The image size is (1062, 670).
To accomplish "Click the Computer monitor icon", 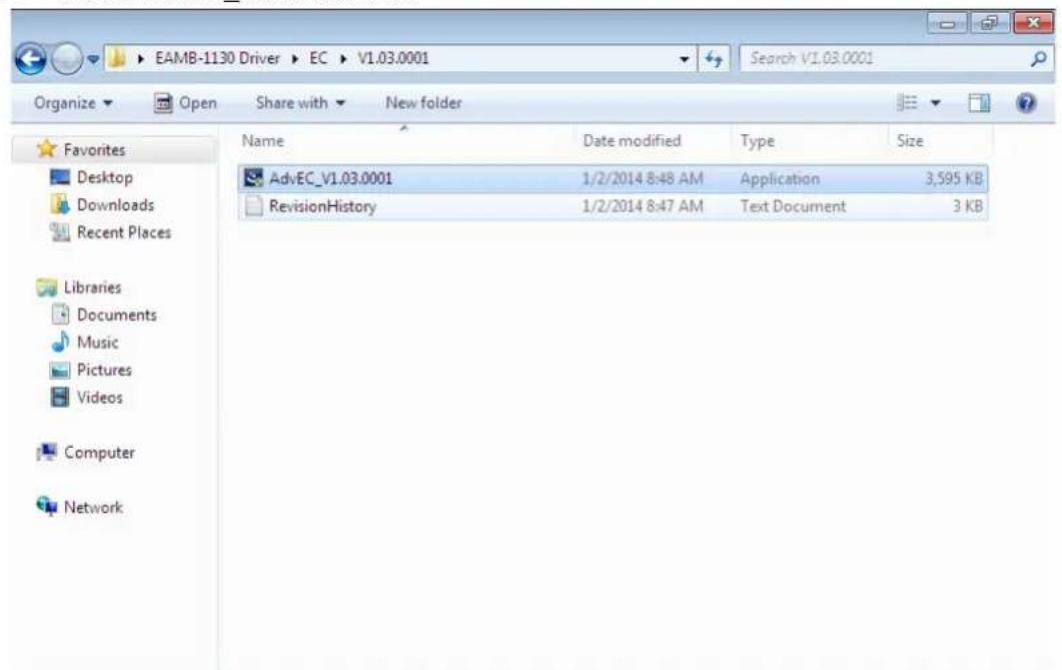I will [47, 452].
